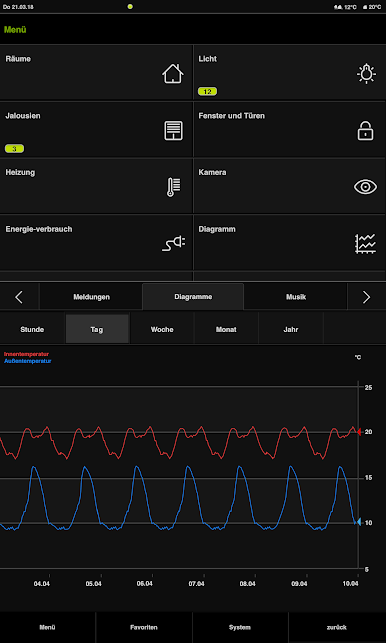The image size is (386, 643).
Task: Switch to the Diagramme tab
Action: 193,296
